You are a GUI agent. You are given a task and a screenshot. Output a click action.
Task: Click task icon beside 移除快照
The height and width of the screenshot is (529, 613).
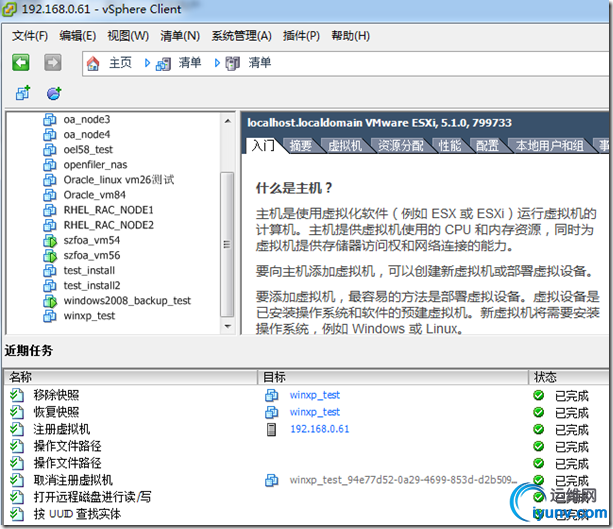click(x=16, y=395)
